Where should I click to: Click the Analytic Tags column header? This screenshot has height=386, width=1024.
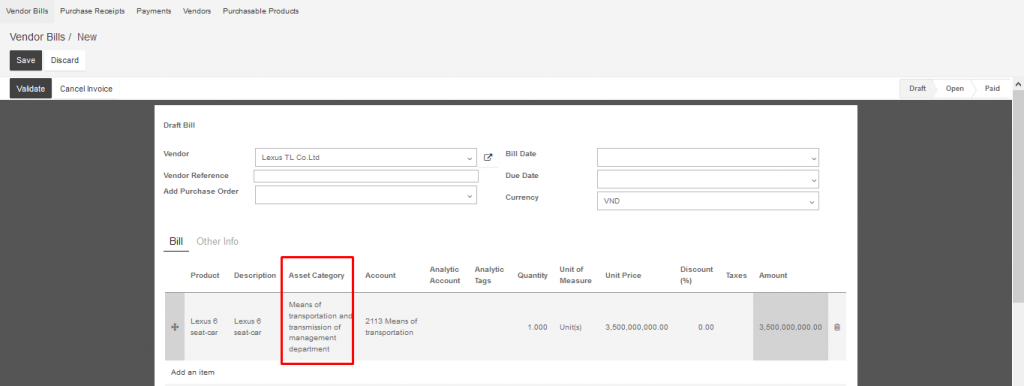coord(489,275)
